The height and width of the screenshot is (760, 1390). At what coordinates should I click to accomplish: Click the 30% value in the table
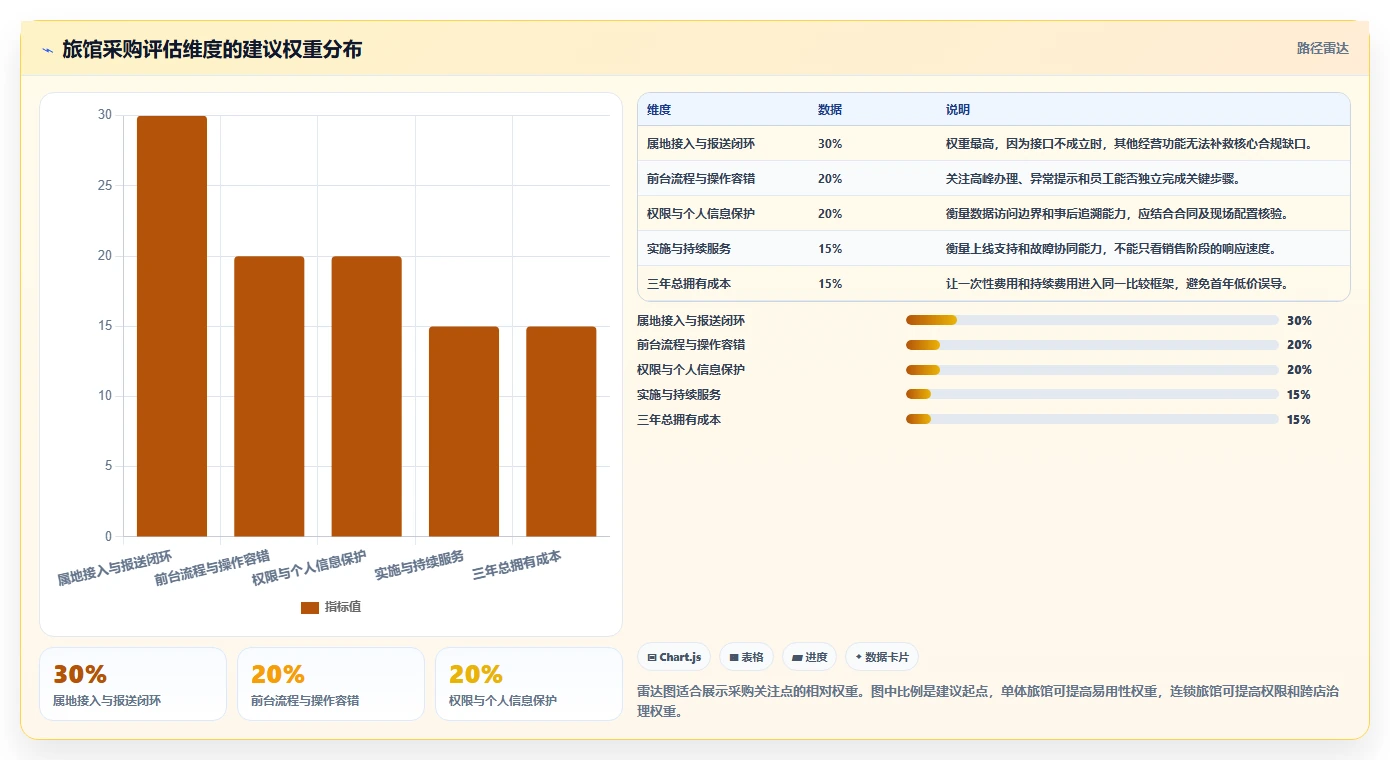830,144
